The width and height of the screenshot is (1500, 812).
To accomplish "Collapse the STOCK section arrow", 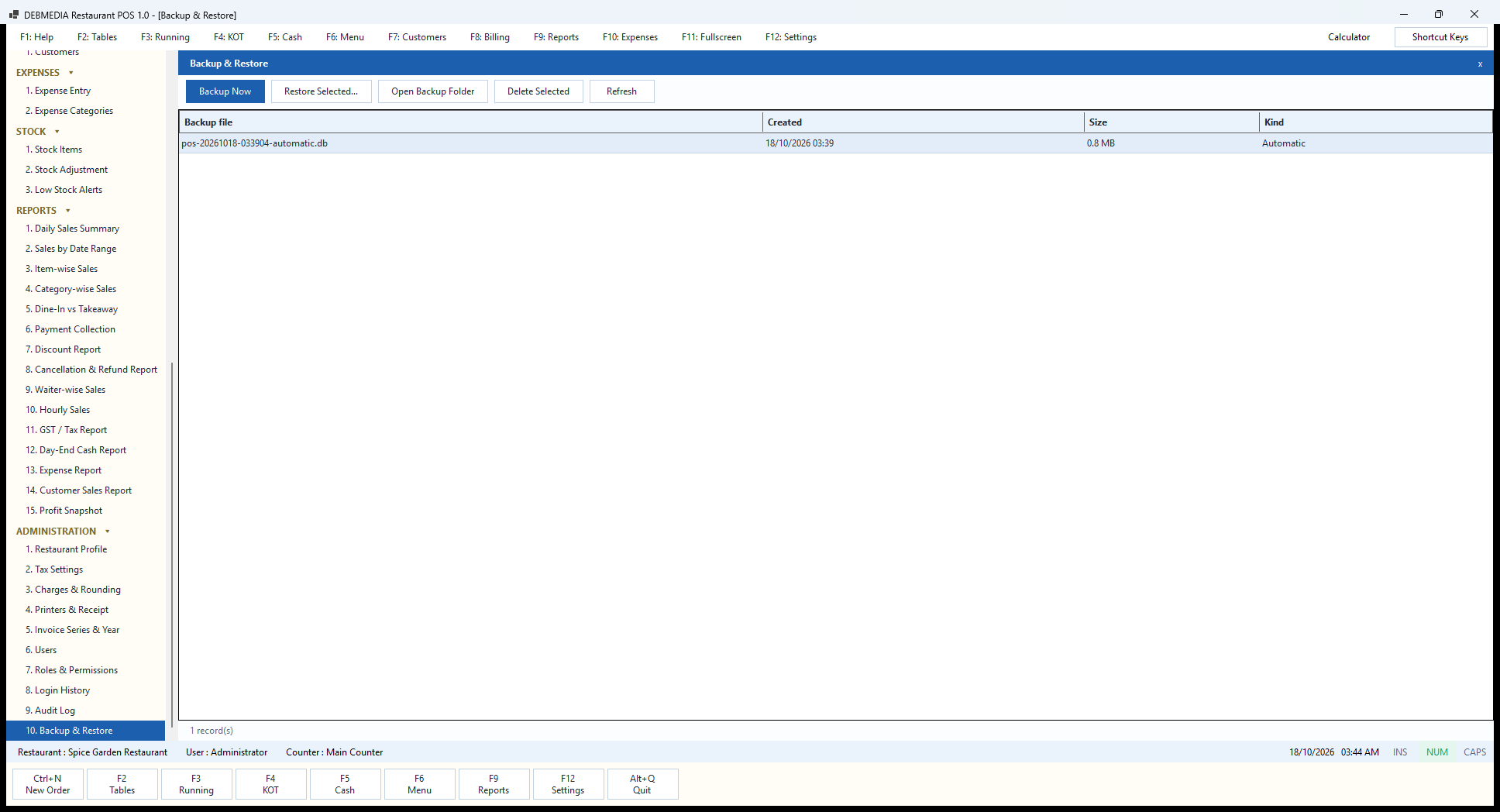I will pyautogui.click(x=57, y=132).
